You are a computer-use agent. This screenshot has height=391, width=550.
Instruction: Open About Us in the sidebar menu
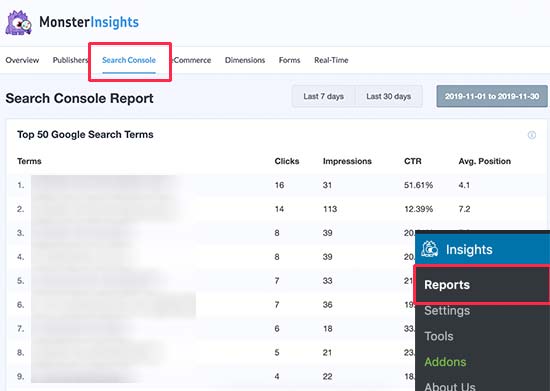click(x=450, y=386)
